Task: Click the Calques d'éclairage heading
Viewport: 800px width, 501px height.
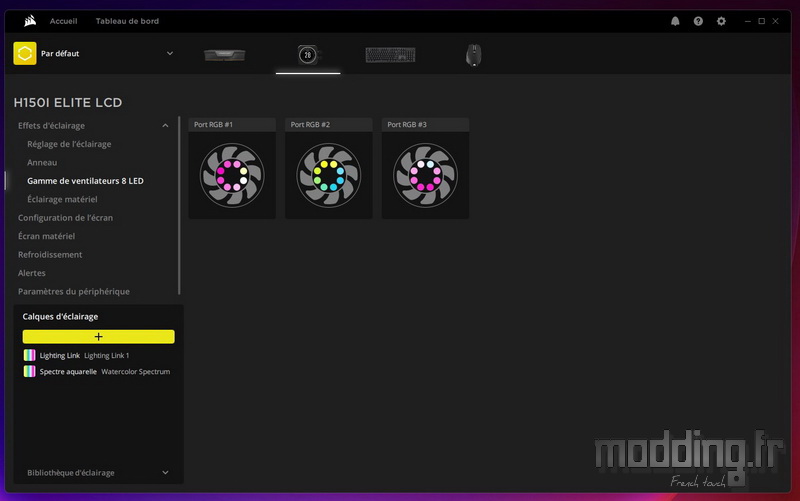Action: [60, 316]
